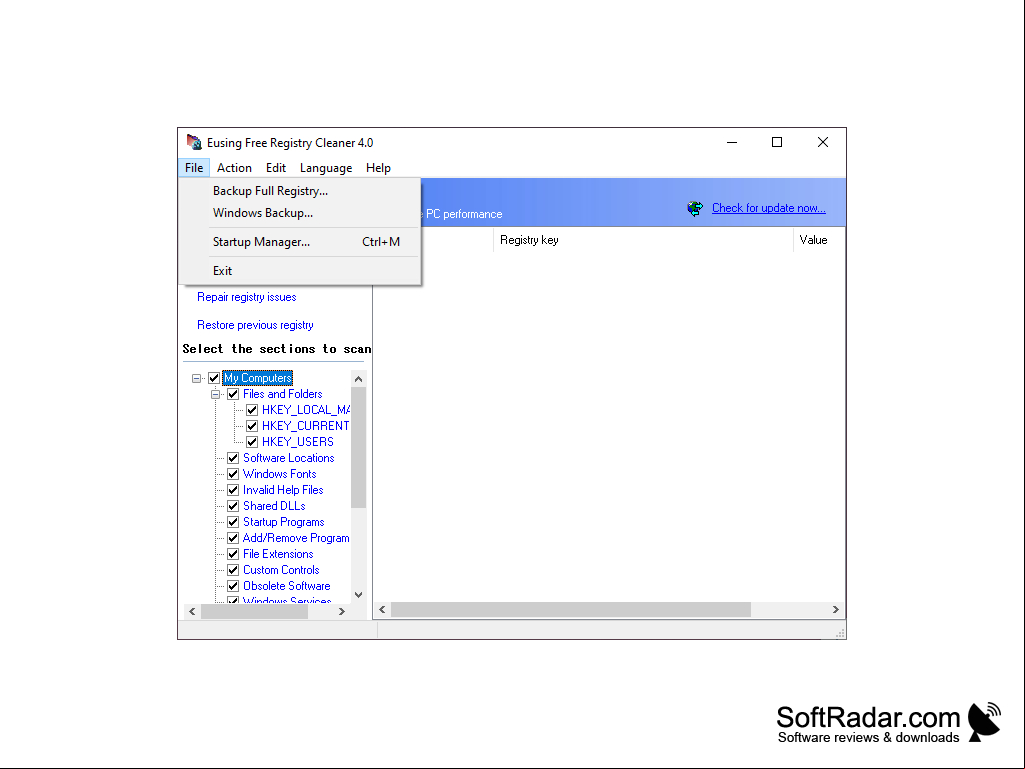1025x769 pixels.
Task: Click the globe update icon
Action: pyautogui.click(x=695, y=209)
